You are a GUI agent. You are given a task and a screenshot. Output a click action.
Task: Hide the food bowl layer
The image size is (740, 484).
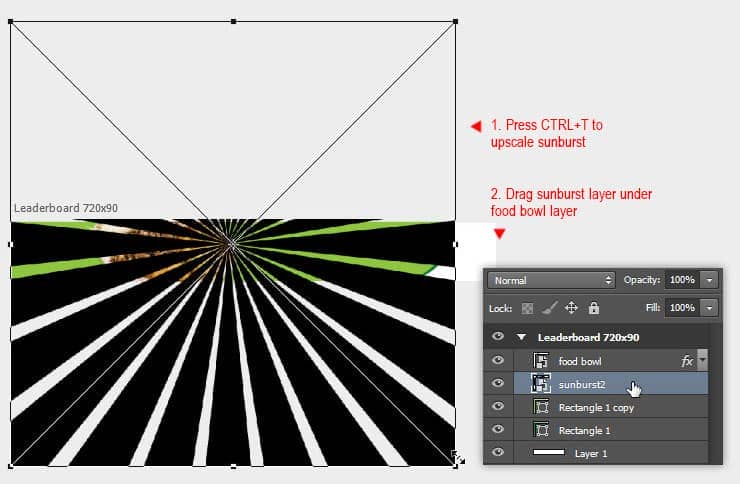(498, 360)
